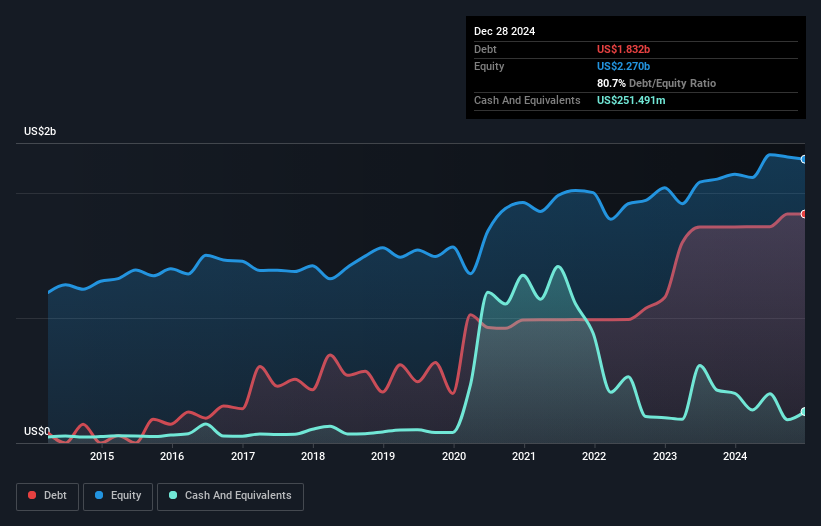
Task: Click the blue Equity legend dot
Action: (101, 496)
